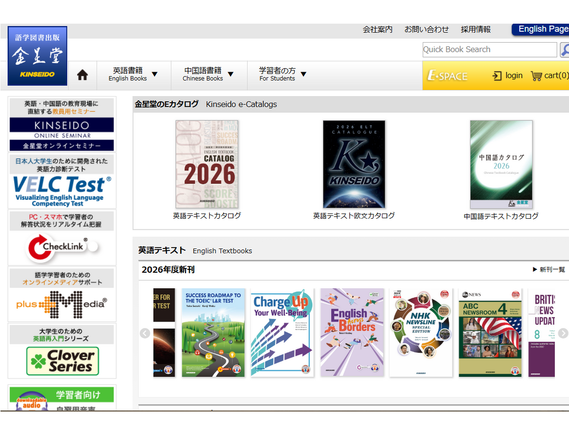Click the Kinseido logo

click(37, 56)
